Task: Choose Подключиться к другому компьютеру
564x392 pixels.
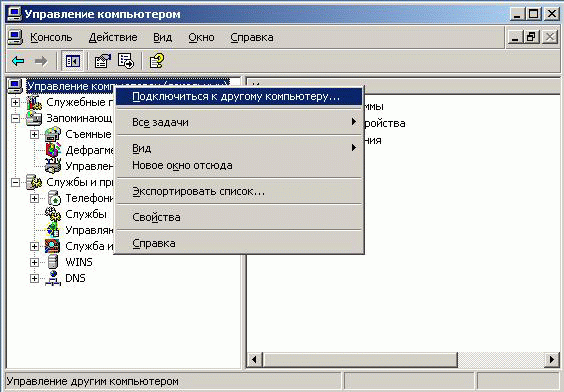Action: (239, 96)
